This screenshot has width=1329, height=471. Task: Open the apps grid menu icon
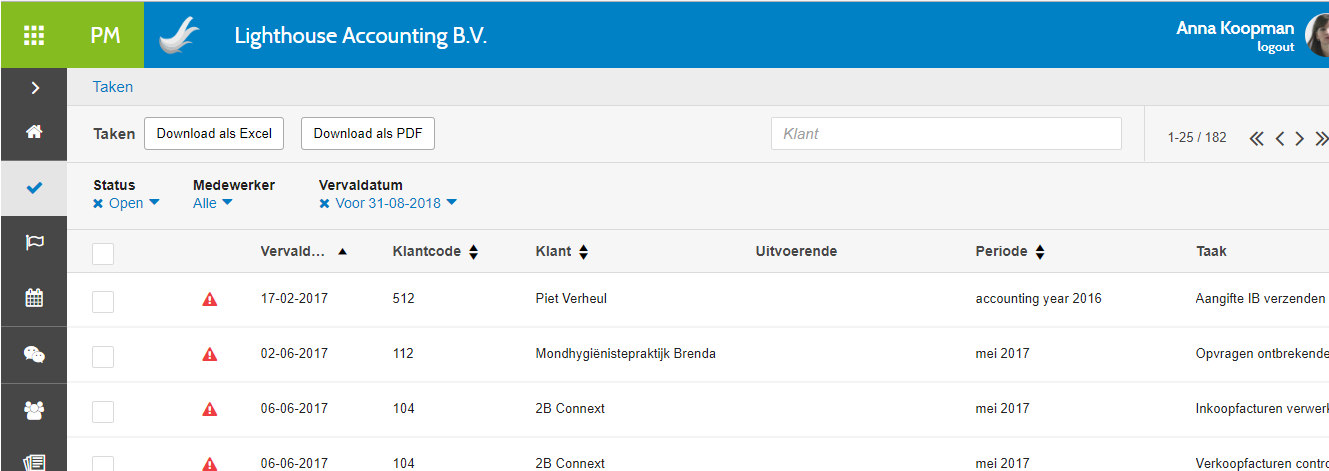[x=34, y=35]
